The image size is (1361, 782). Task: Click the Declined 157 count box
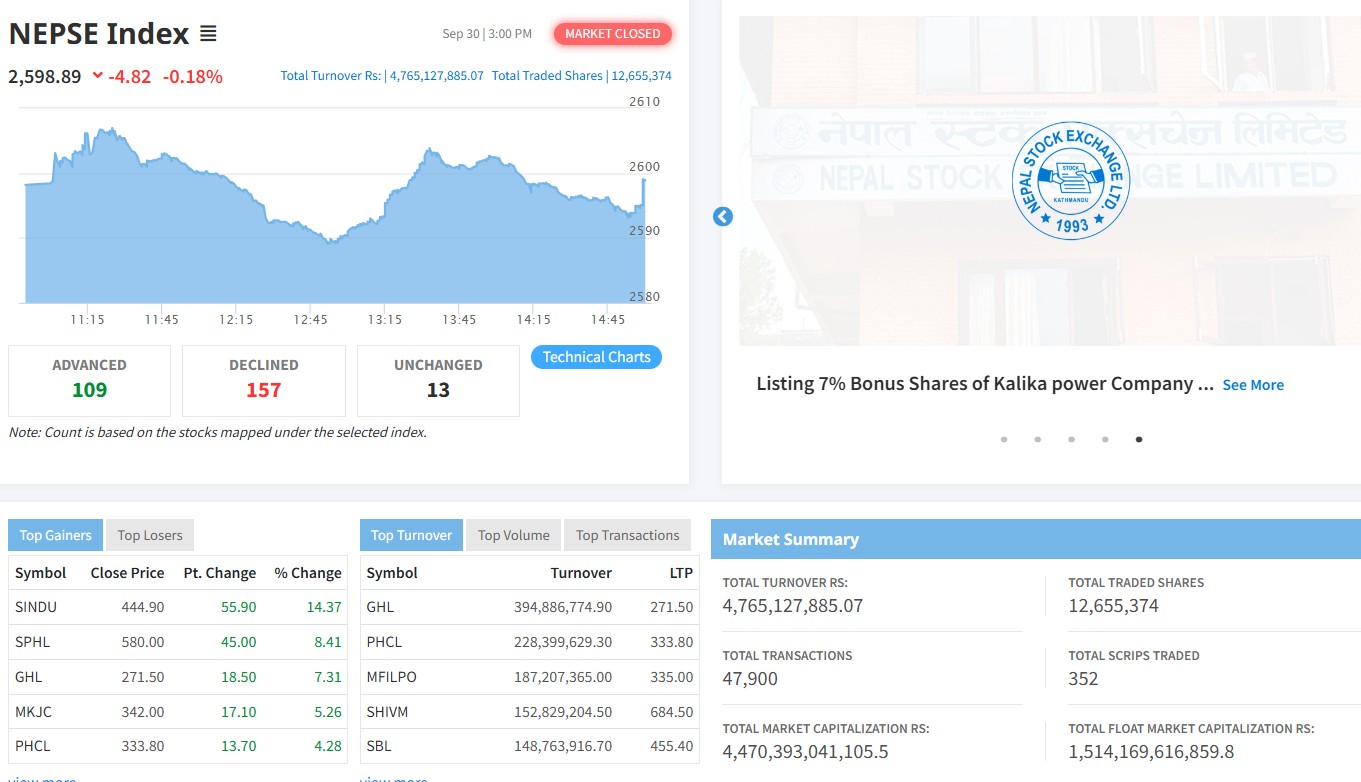tap(264, 380)
